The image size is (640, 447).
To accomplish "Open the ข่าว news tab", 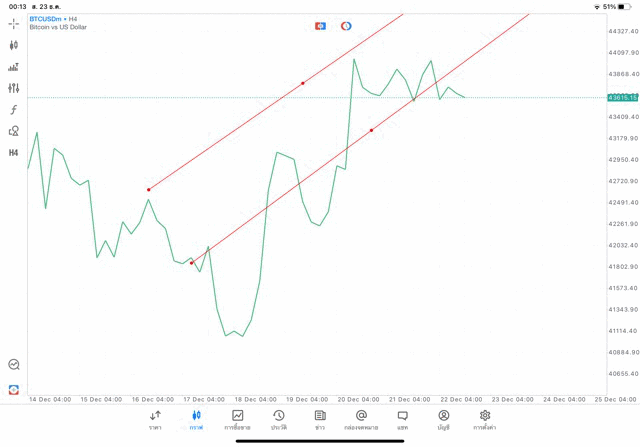I will [320, 419].
